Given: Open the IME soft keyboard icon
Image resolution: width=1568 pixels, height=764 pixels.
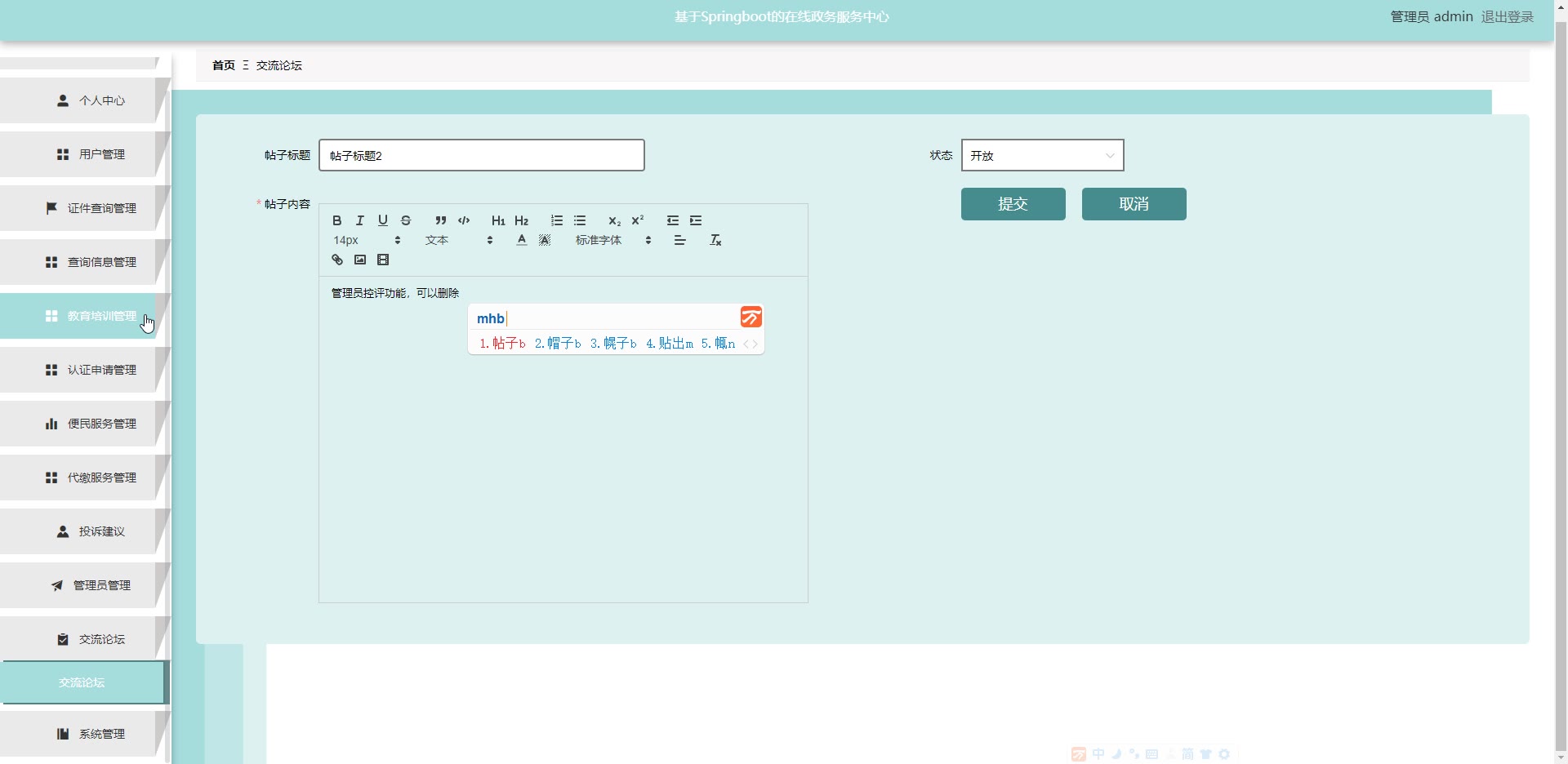Looking at the screenshot, I should [1152, 754].
